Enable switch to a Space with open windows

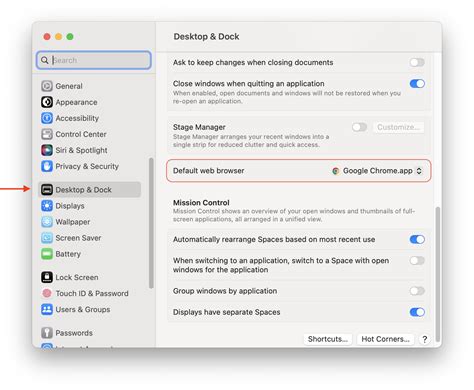[417, 261]
